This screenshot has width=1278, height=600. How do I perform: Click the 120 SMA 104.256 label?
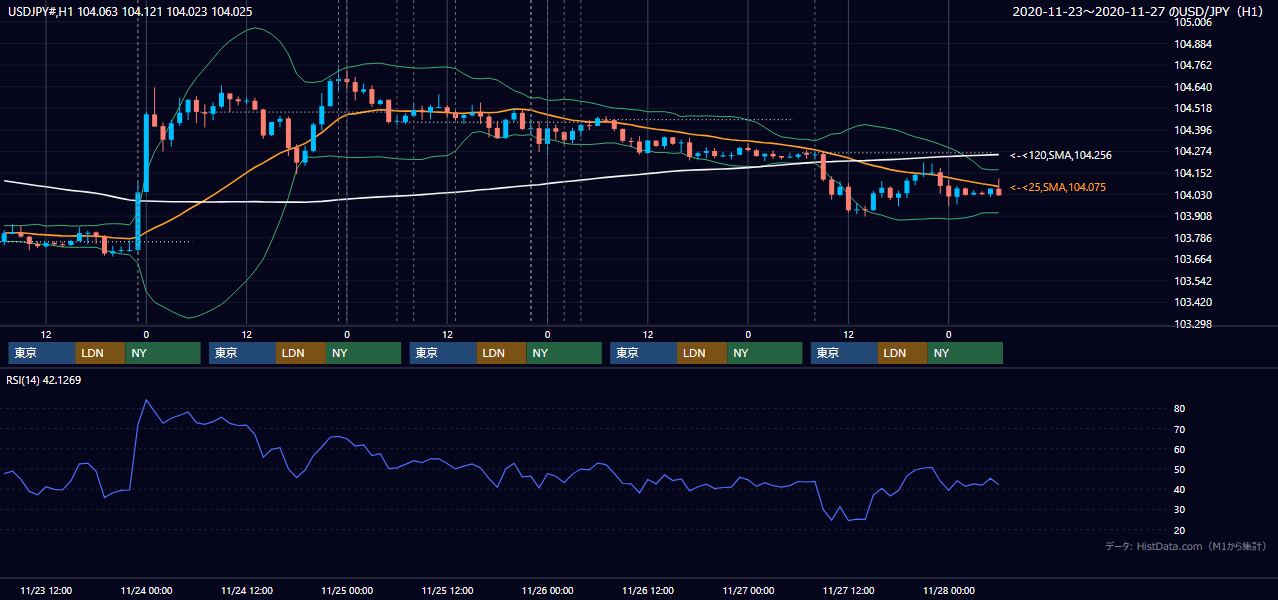click(x=1061, y=155)
